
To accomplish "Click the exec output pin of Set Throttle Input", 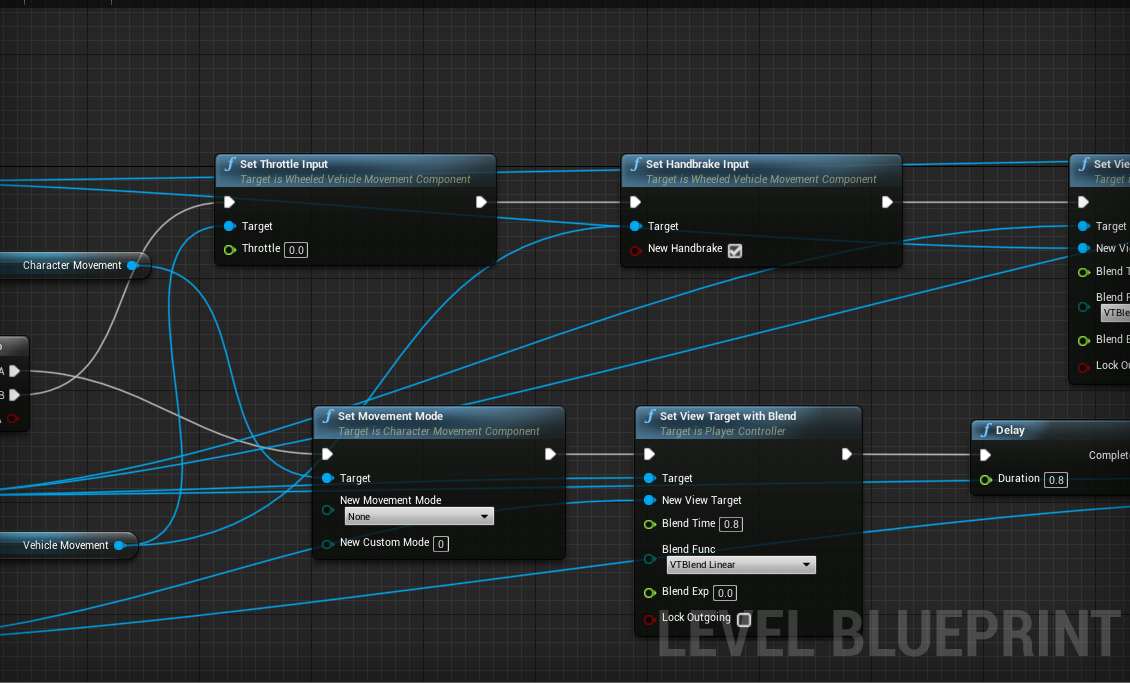I will [481, 201].
